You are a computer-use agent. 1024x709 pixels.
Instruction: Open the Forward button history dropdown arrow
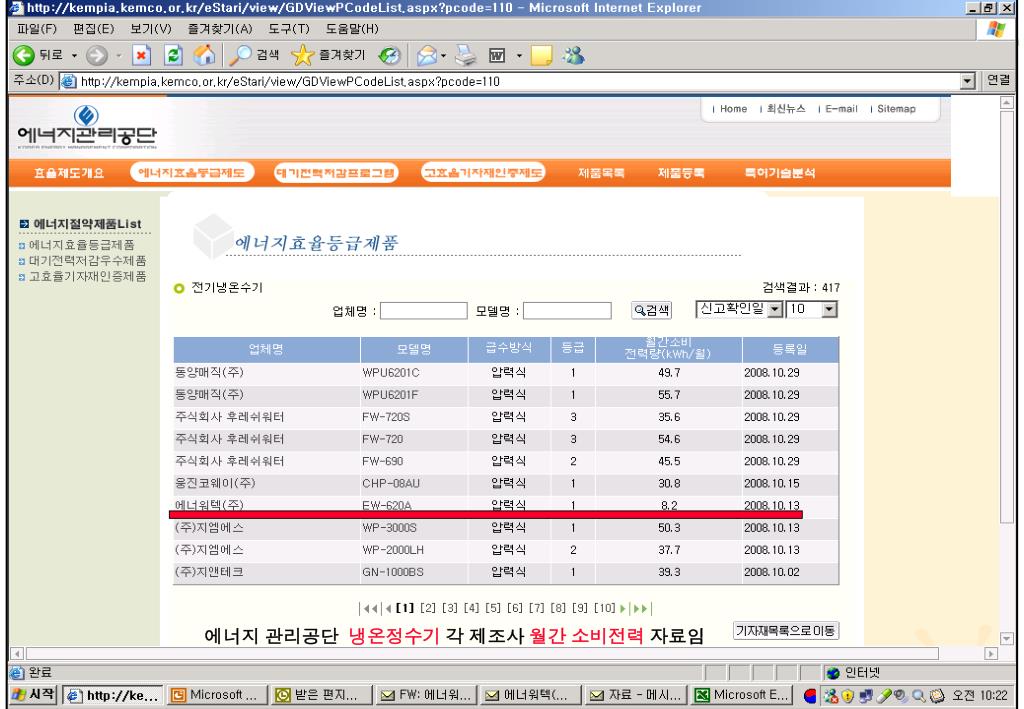[x=119, y=56]
